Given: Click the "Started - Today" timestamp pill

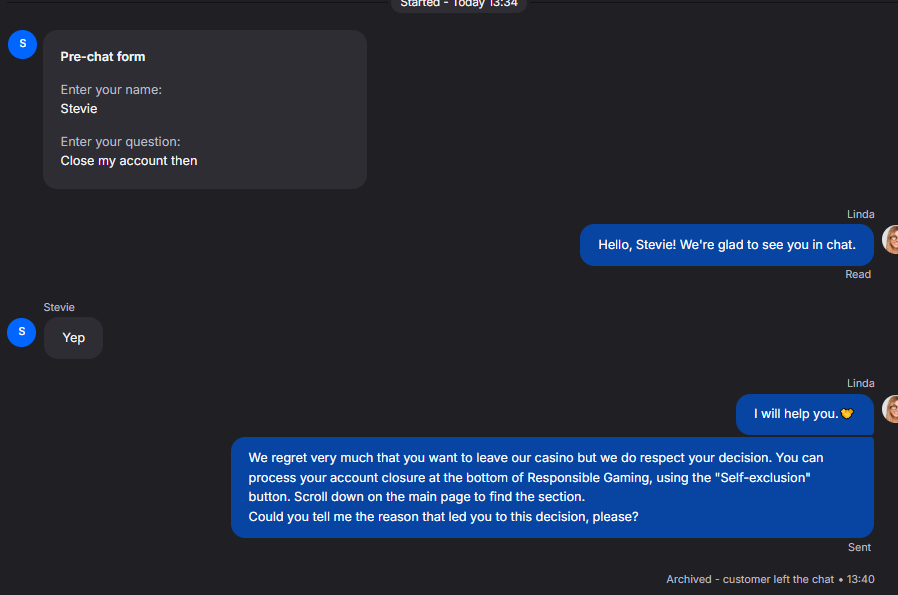Looking at the screenshot, I should [x=459, y=4].
